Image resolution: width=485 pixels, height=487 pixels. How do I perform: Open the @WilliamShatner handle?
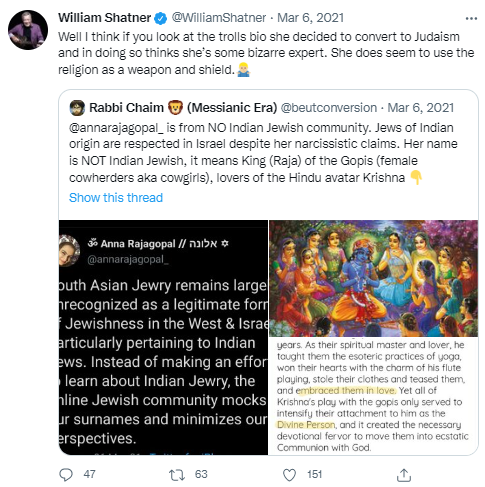tap(219, 18)
